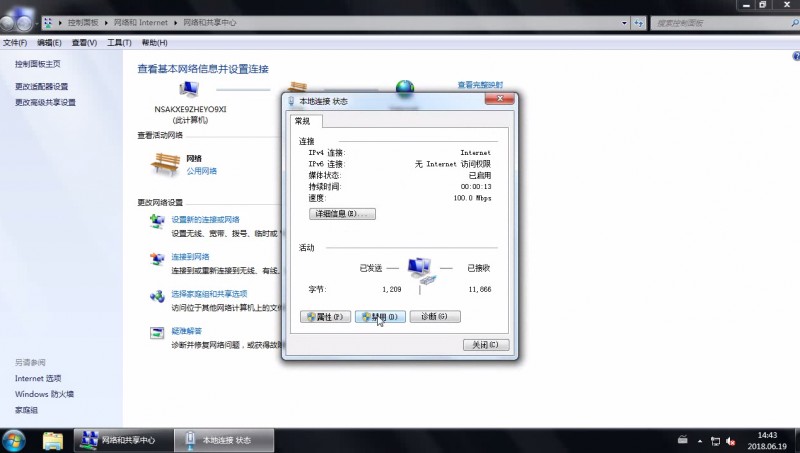Image resolution: width=800 pixels, height=453 pixels.
Task: Click the Internet globe icon in network map
Action: tap(405, 86)
